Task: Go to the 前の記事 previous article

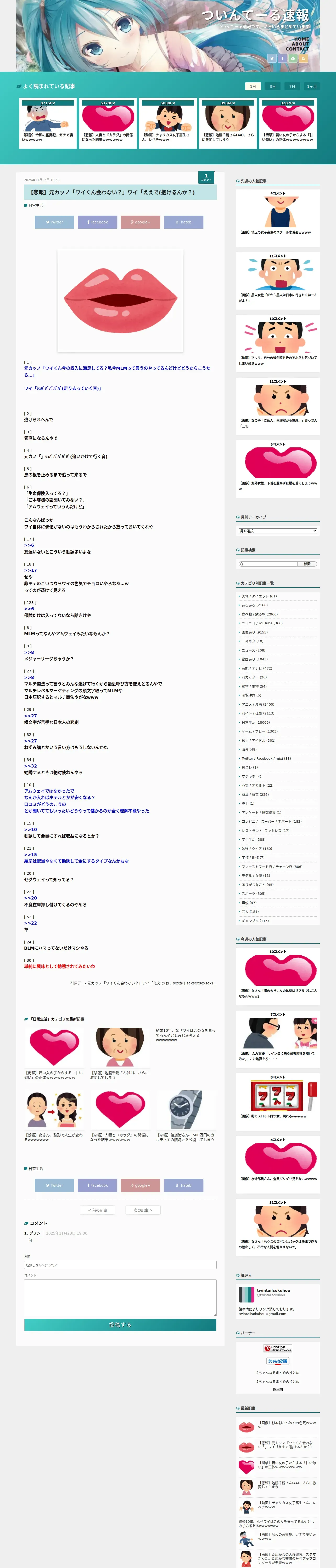Action: [98, 1210]
